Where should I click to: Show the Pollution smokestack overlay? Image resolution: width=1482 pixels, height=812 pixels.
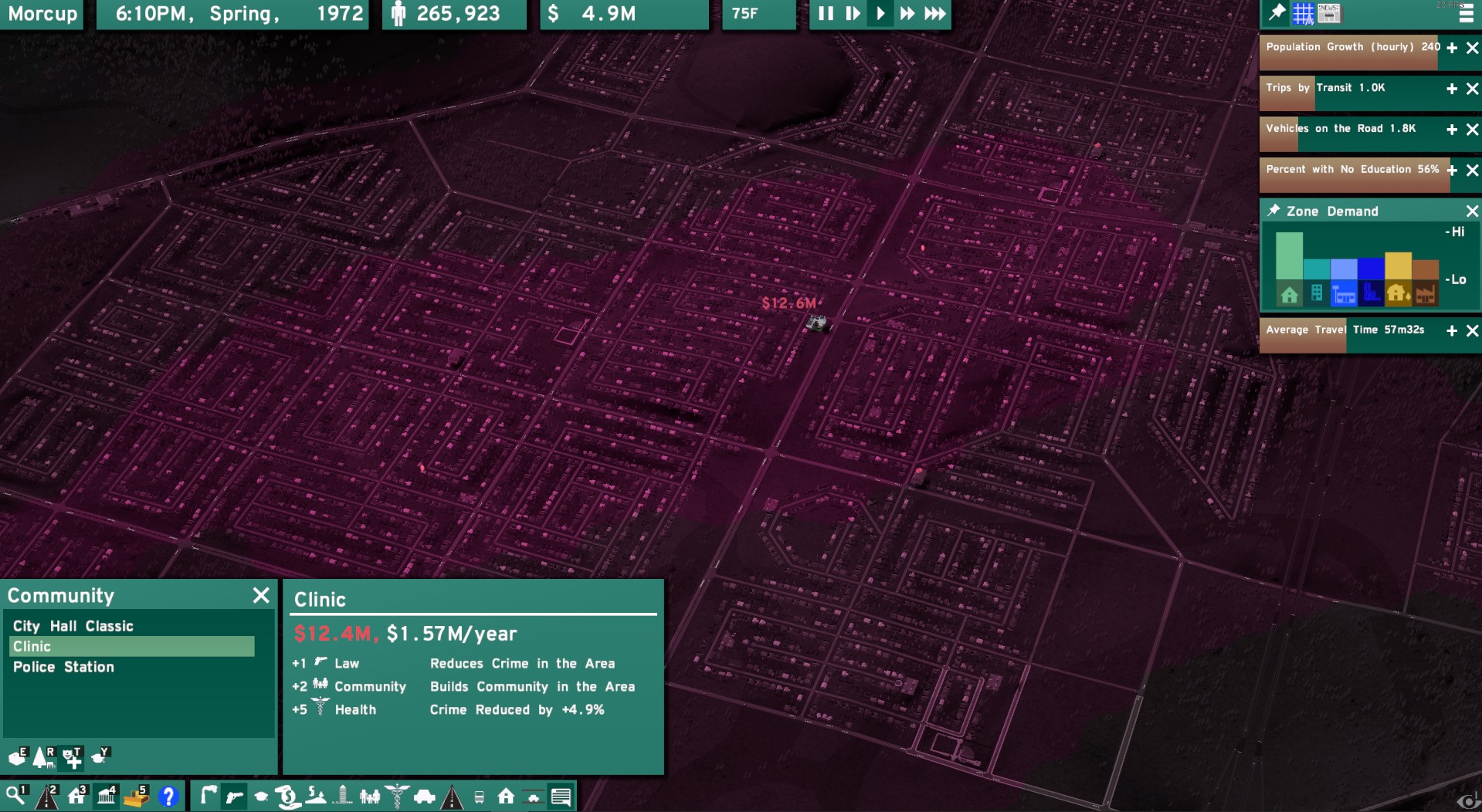(207, 796)
